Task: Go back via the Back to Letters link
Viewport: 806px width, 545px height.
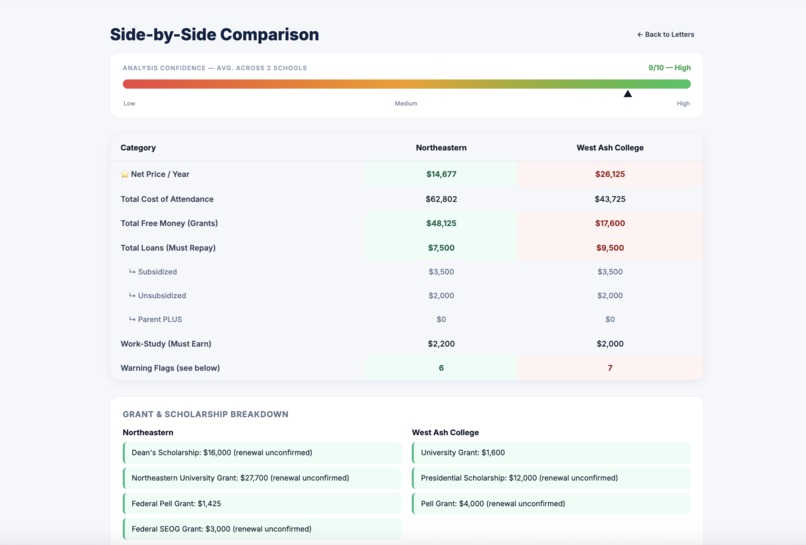Action: [x=666, y=34]
